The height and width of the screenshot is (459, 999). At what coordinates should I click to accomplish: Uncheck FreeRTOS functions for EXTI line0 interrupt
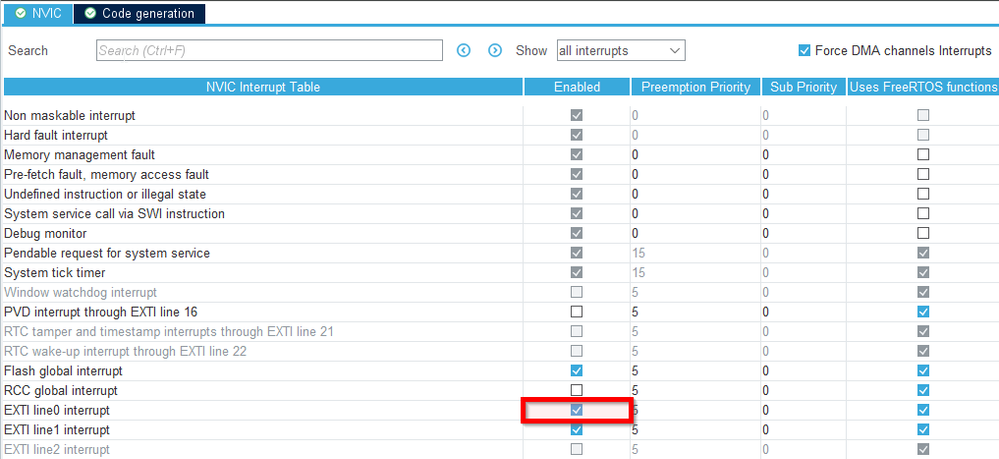point(923,410)
